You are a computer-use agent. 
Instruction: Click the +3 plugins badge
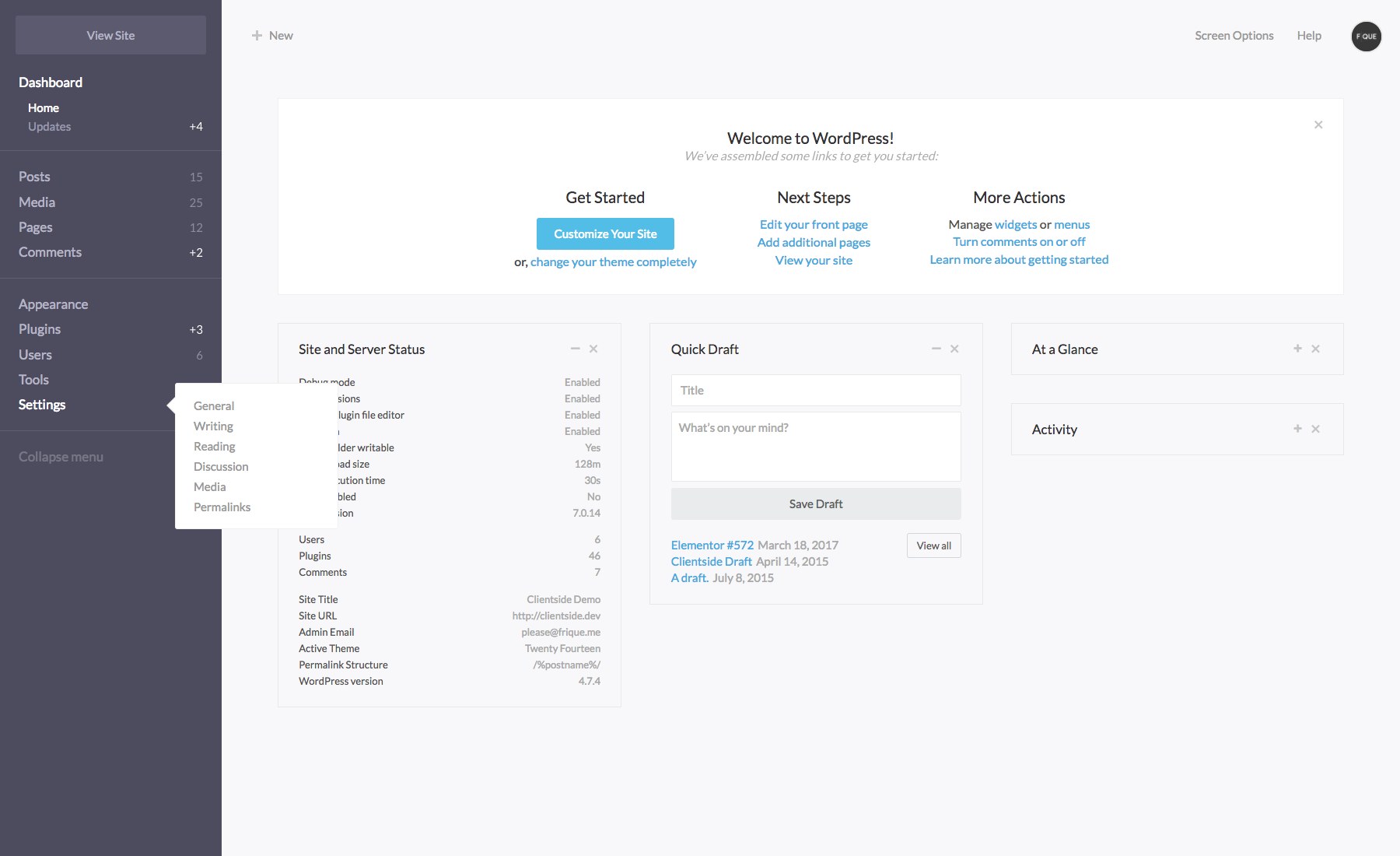point(196,330)
